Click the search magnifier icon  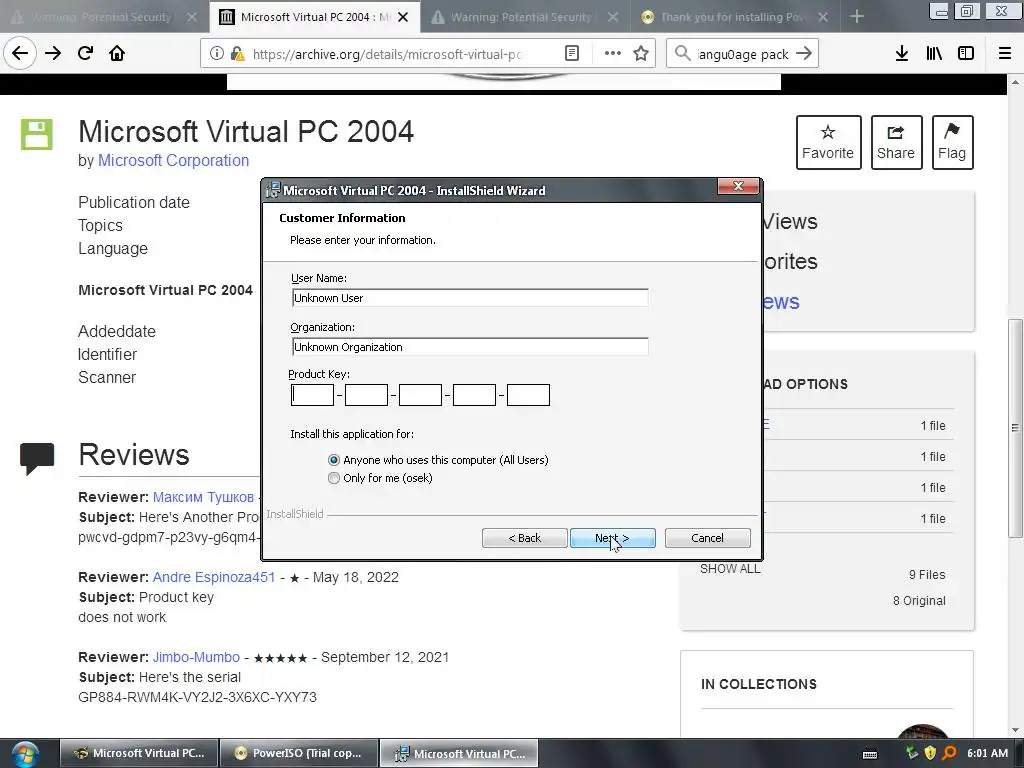(682, 54)
